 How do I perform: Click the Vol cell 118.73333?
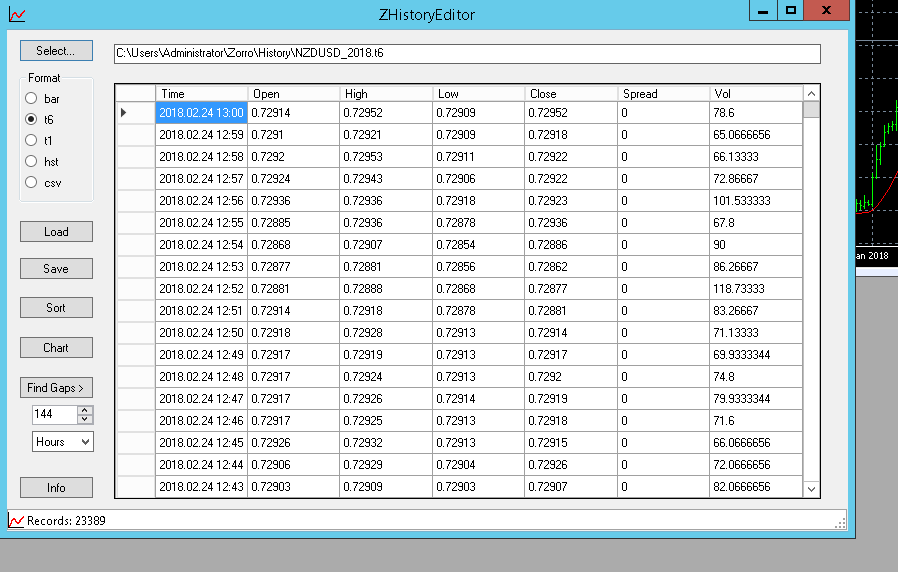(756, 289)
